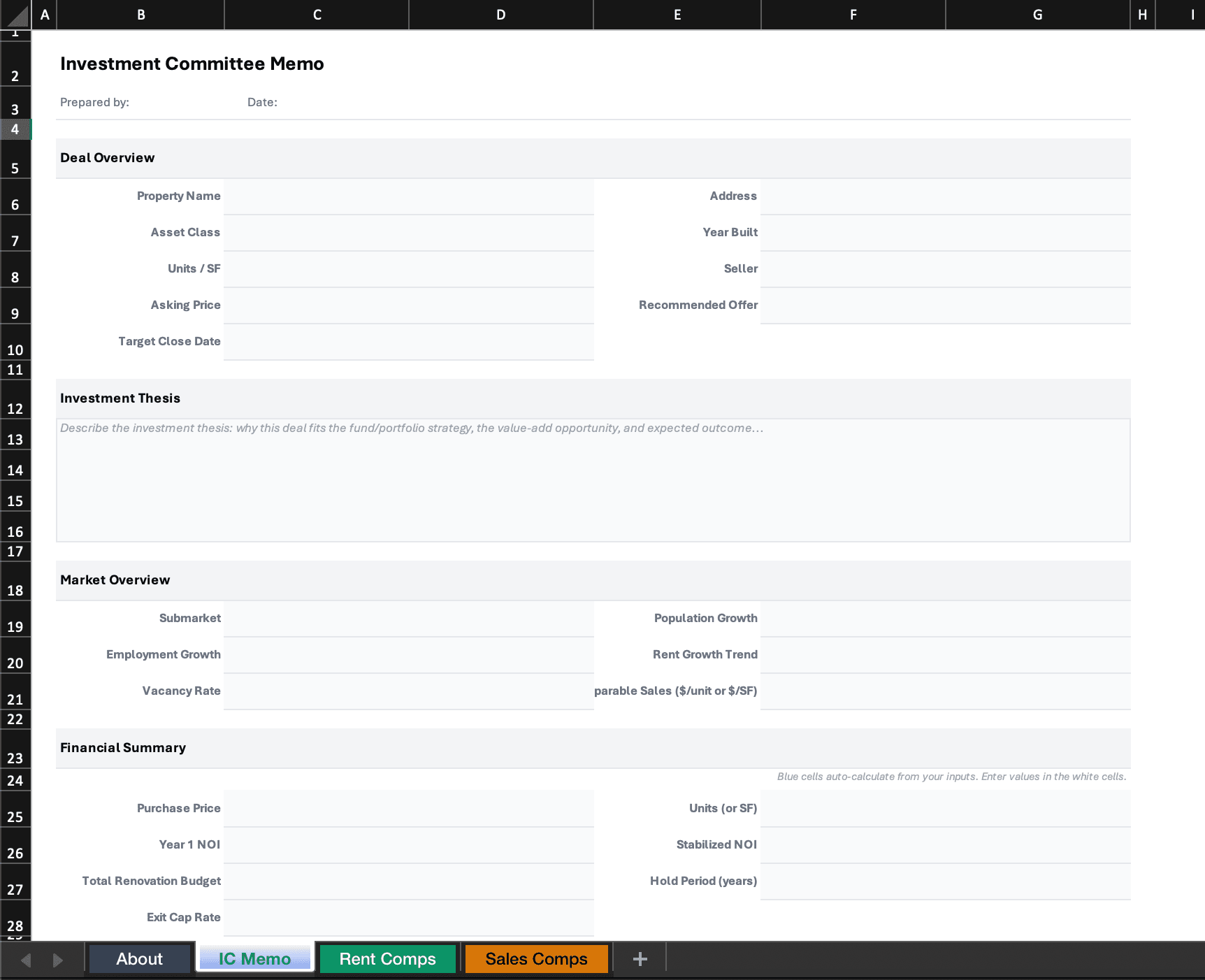Select the Sales Comps tab

(535, 958)
